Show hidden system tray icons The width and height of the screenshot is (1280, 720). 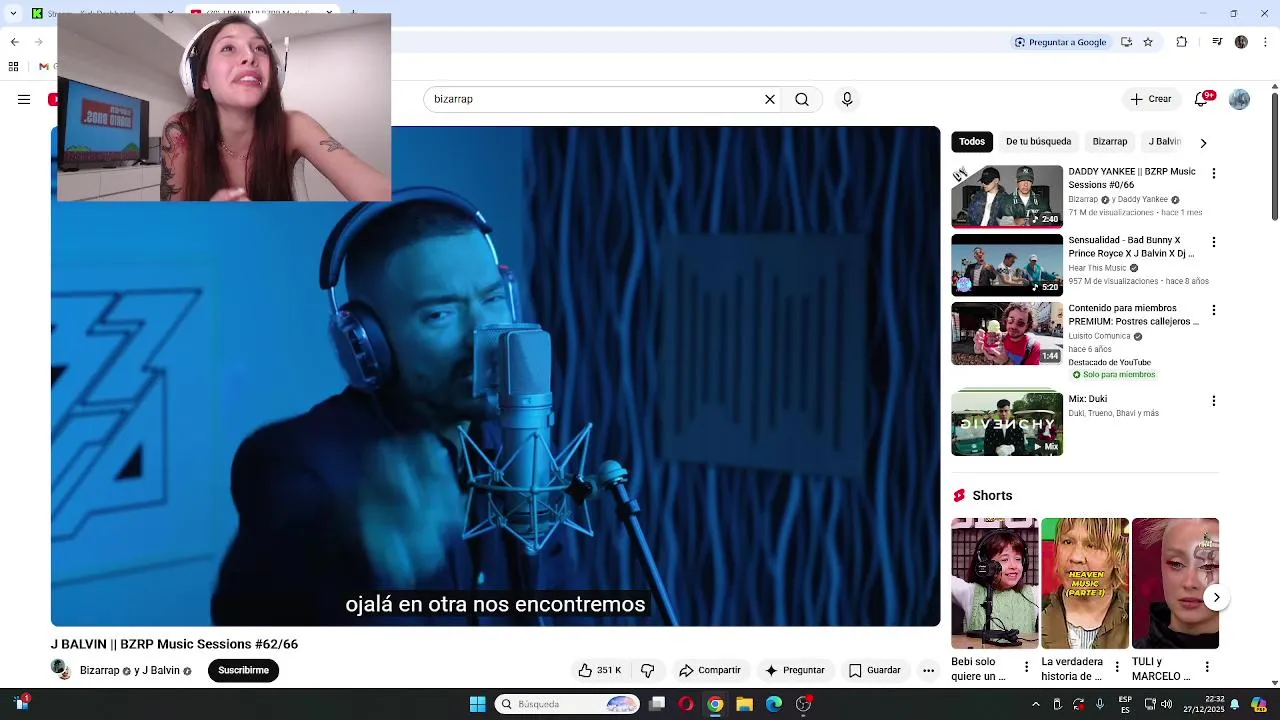(1036, 704)
